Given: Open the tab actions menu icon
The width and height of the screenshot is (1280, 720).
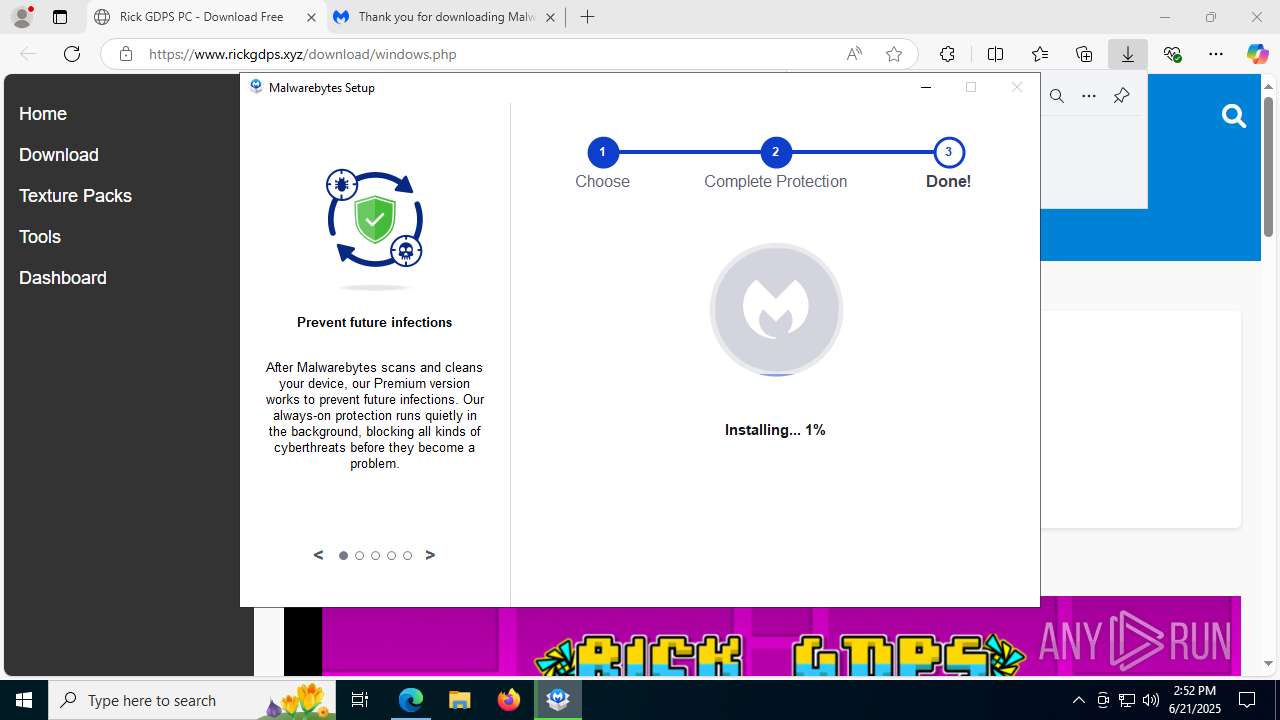Looking at the screenshot, I should click(x=60, y=17).
